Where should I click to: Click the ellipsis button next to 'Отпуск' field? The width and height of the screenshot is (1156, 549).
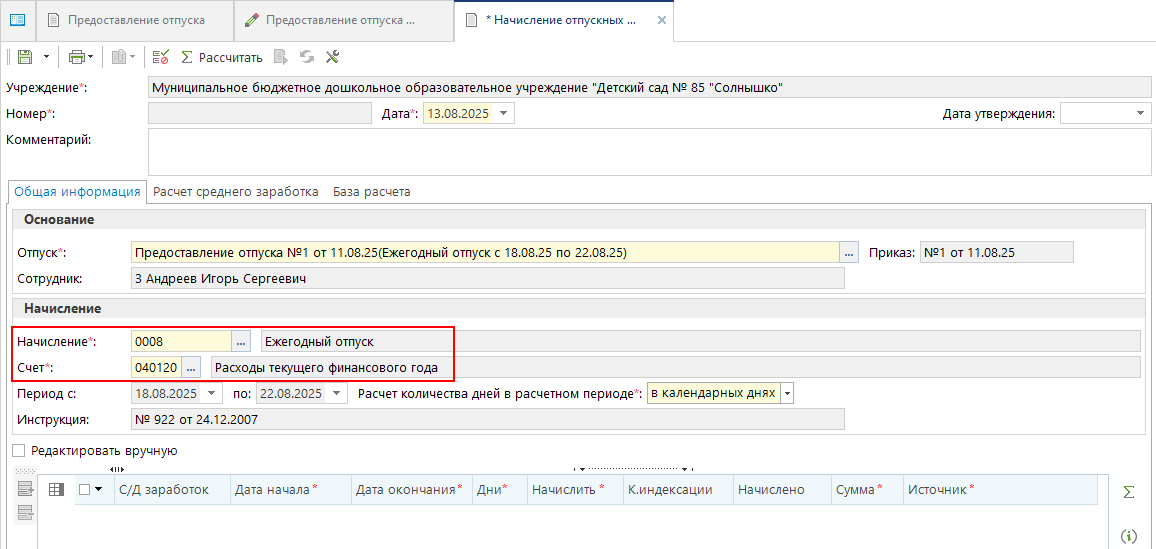(x=849, y=253)
